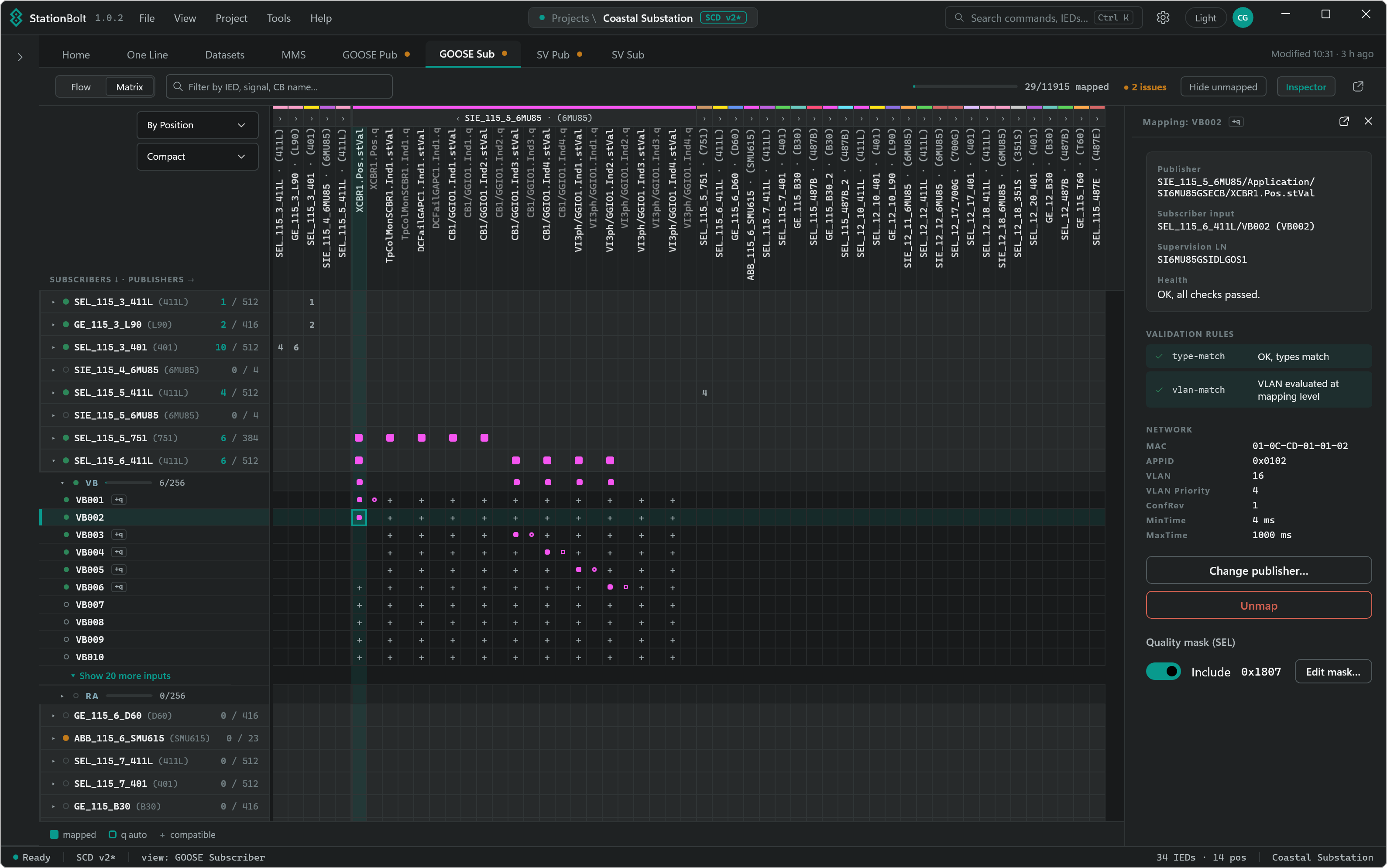The height and width of the screenshot is (868, 1387).
Task: Pop out Mapping VB002 inspector panel
Action: tap(1344, 122)
